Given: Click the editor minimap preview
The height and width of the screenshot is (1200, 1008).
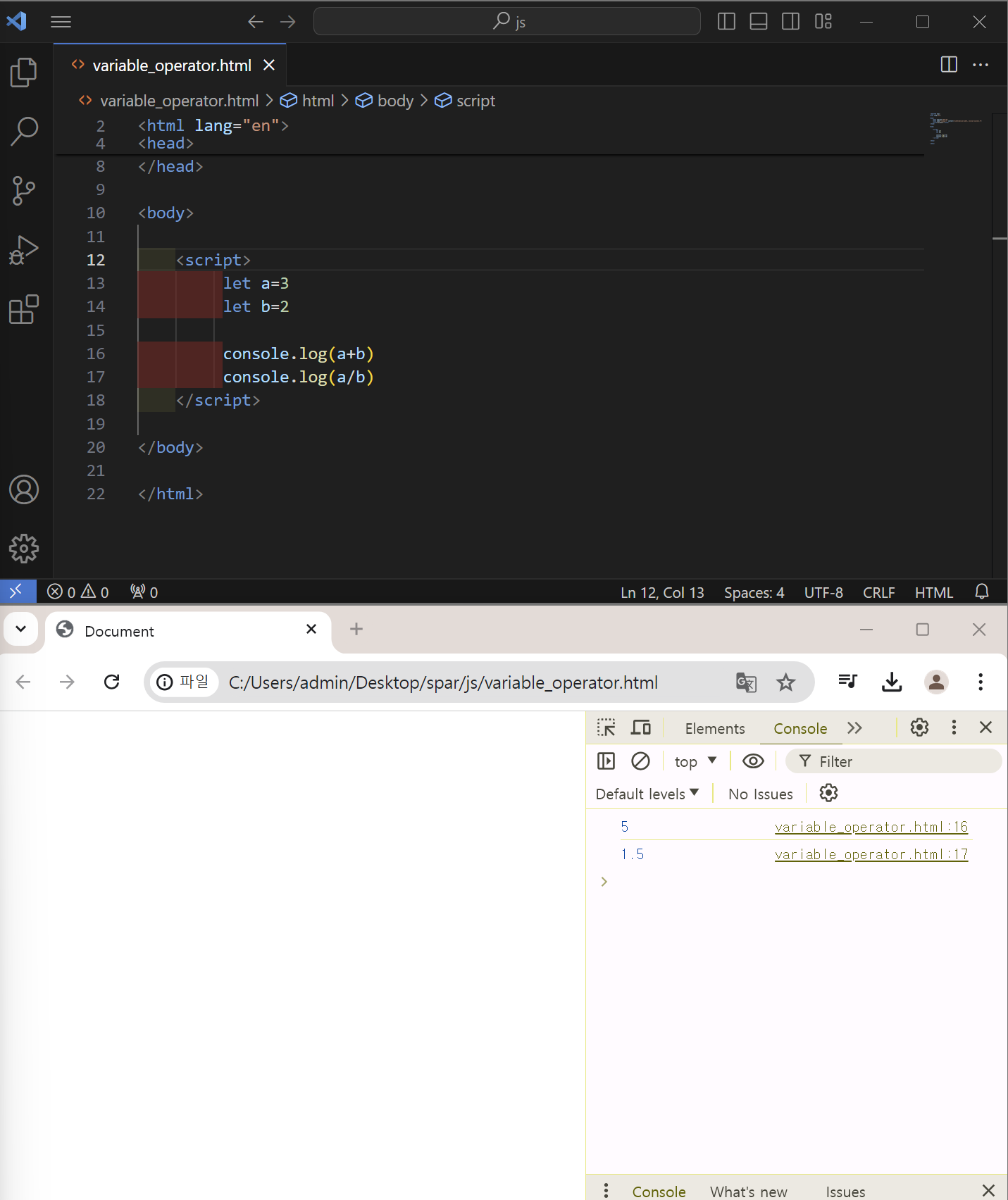Looking at the screenshot, I should coord(957,128).
